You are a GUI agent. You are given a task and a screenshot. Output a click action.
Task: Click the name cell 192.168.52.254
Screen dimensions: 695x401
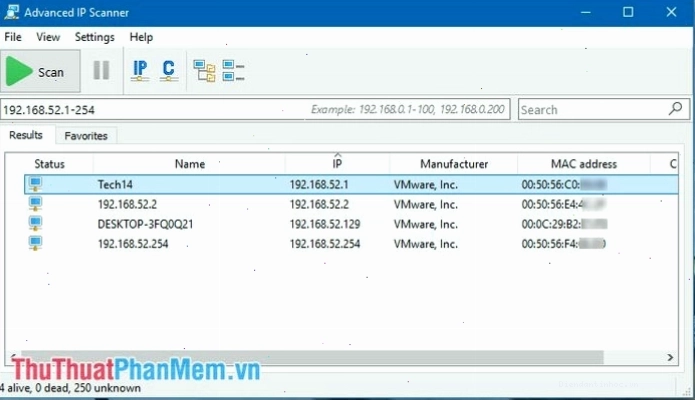(133, 244)
